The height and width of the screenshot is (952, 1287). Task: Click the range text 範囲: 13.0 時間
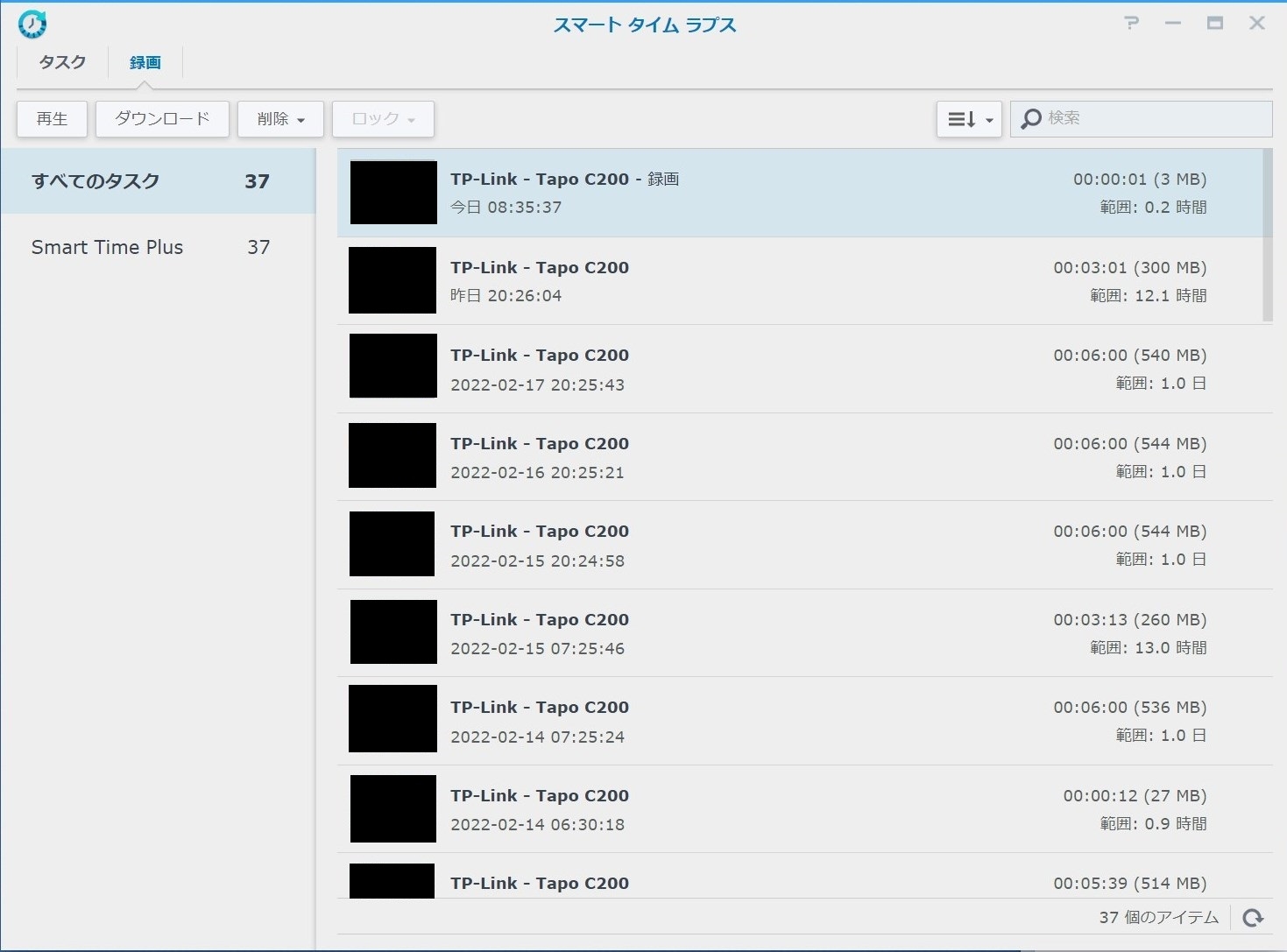point(1148,648)
